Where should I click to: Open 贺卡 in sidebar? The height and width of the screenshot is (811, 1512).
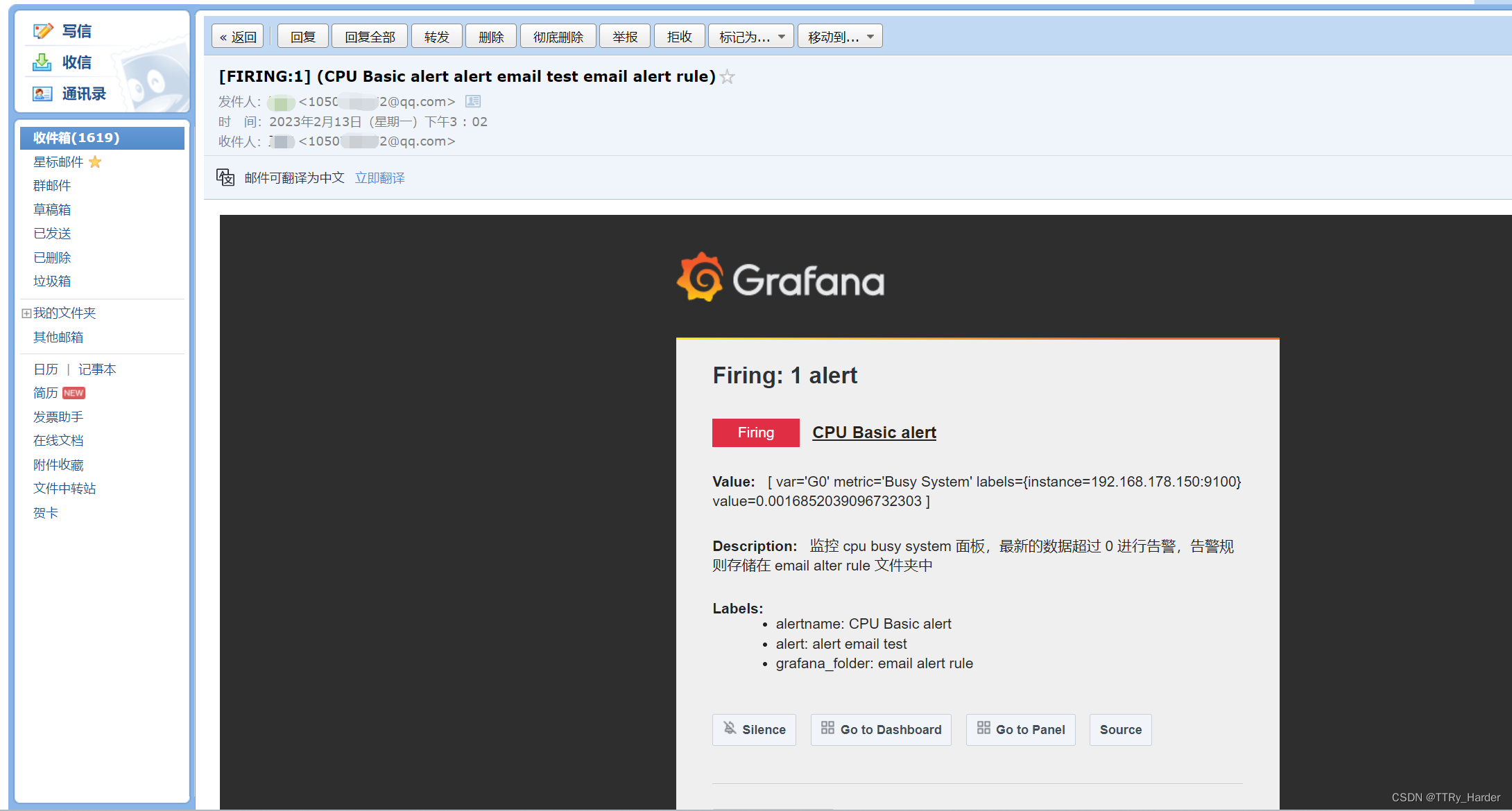pos(46,513)
